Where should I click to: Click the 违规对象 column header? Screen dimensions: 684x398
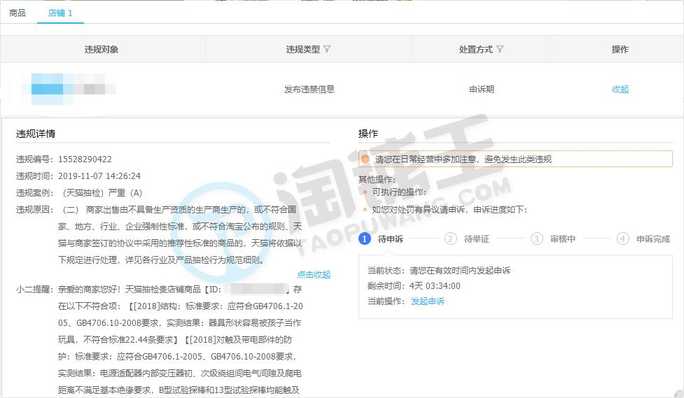tap(102, 49)
